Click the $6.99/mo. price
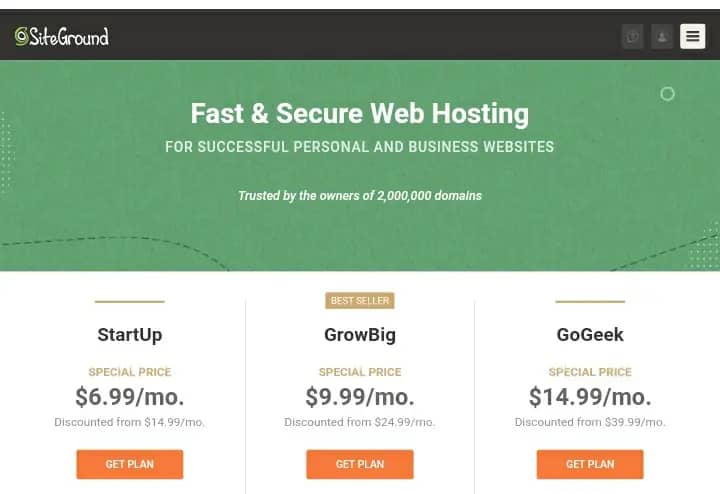The image size is (720, 494). tap(129, 397)
